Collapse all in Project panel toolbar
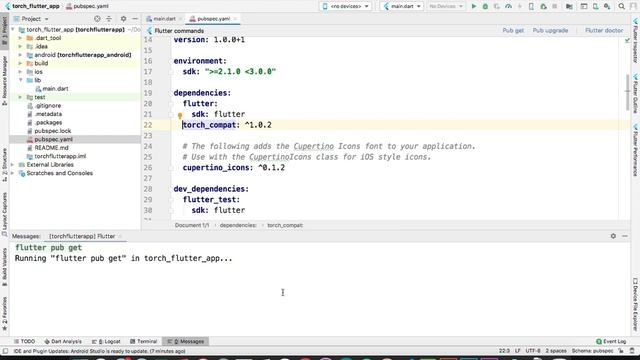 [x=109, y=19]
